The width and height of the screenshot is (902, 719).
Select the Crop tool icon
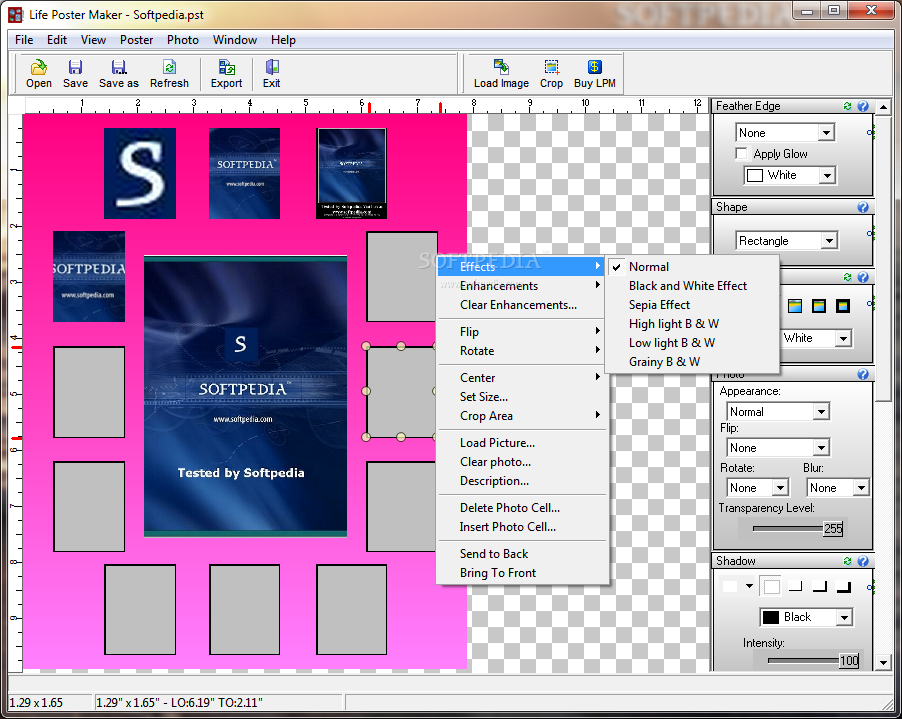[x=551, y=74]
